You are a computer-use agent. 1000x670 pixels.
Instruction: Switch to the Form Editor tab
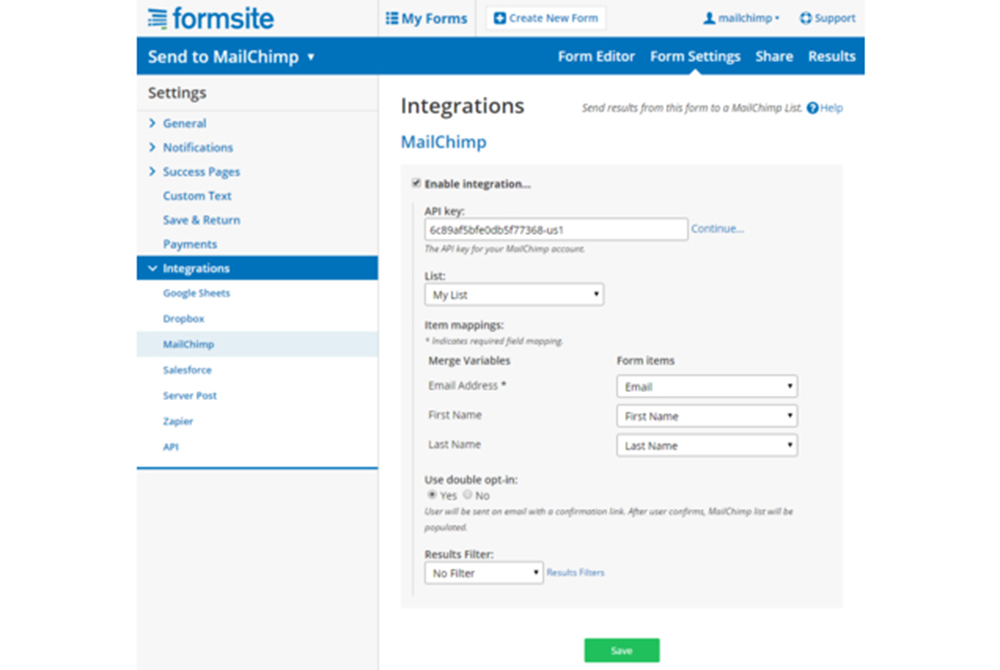pos(596,56)
